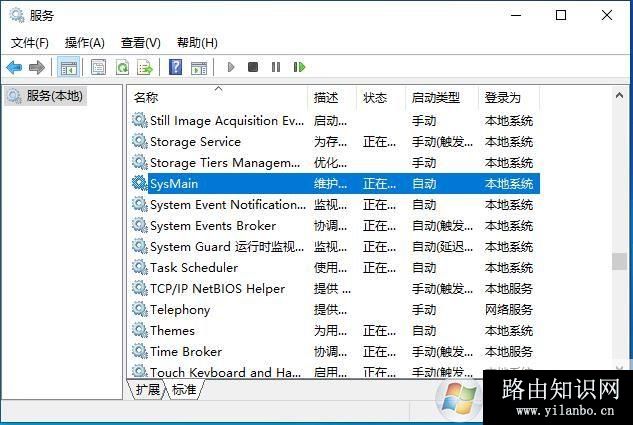This screenshot has width=633, height=425.
Task: Select 服务(本地) in the left tree
Action: (x=46, y=96)
